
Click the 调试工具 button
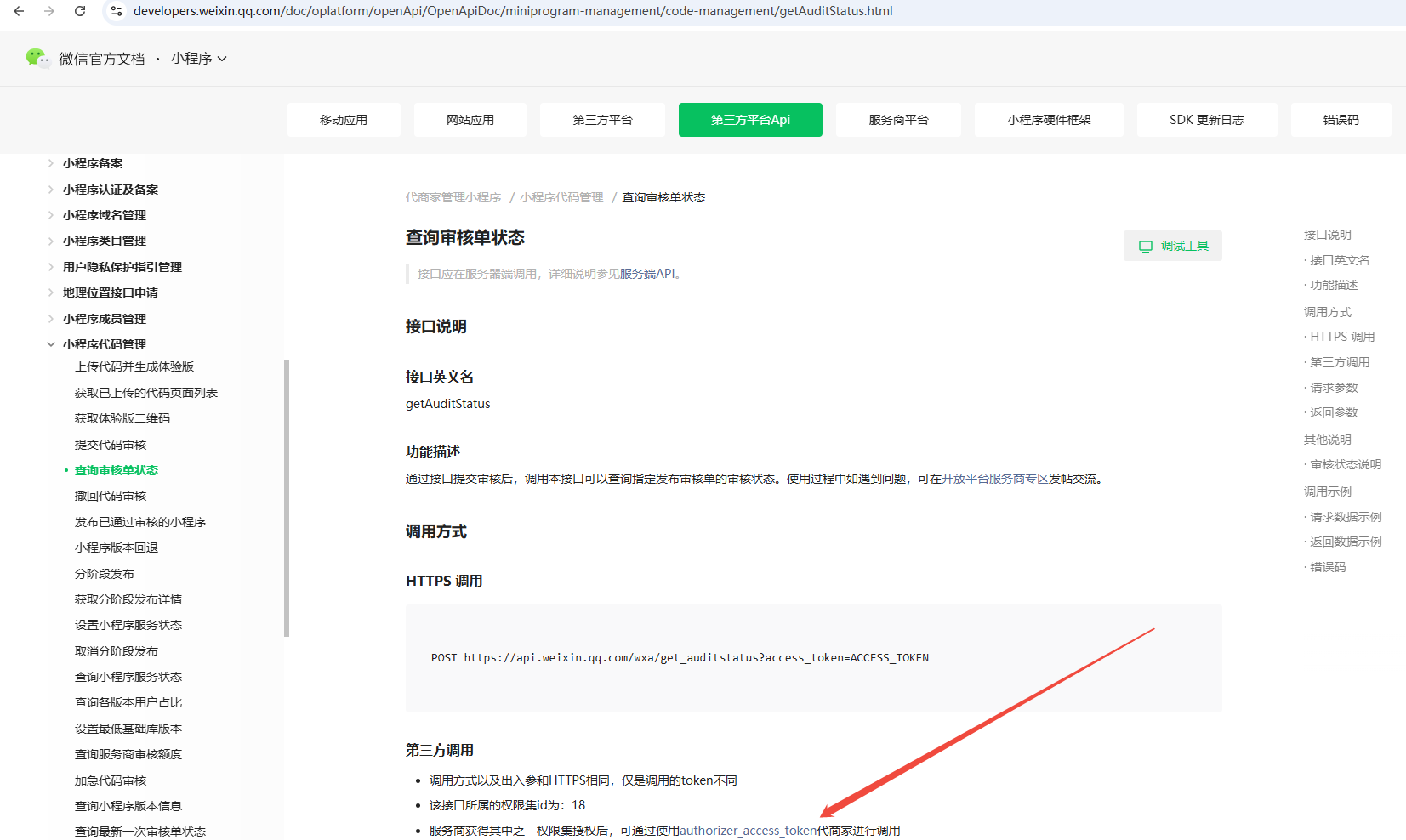point(1173,246)
